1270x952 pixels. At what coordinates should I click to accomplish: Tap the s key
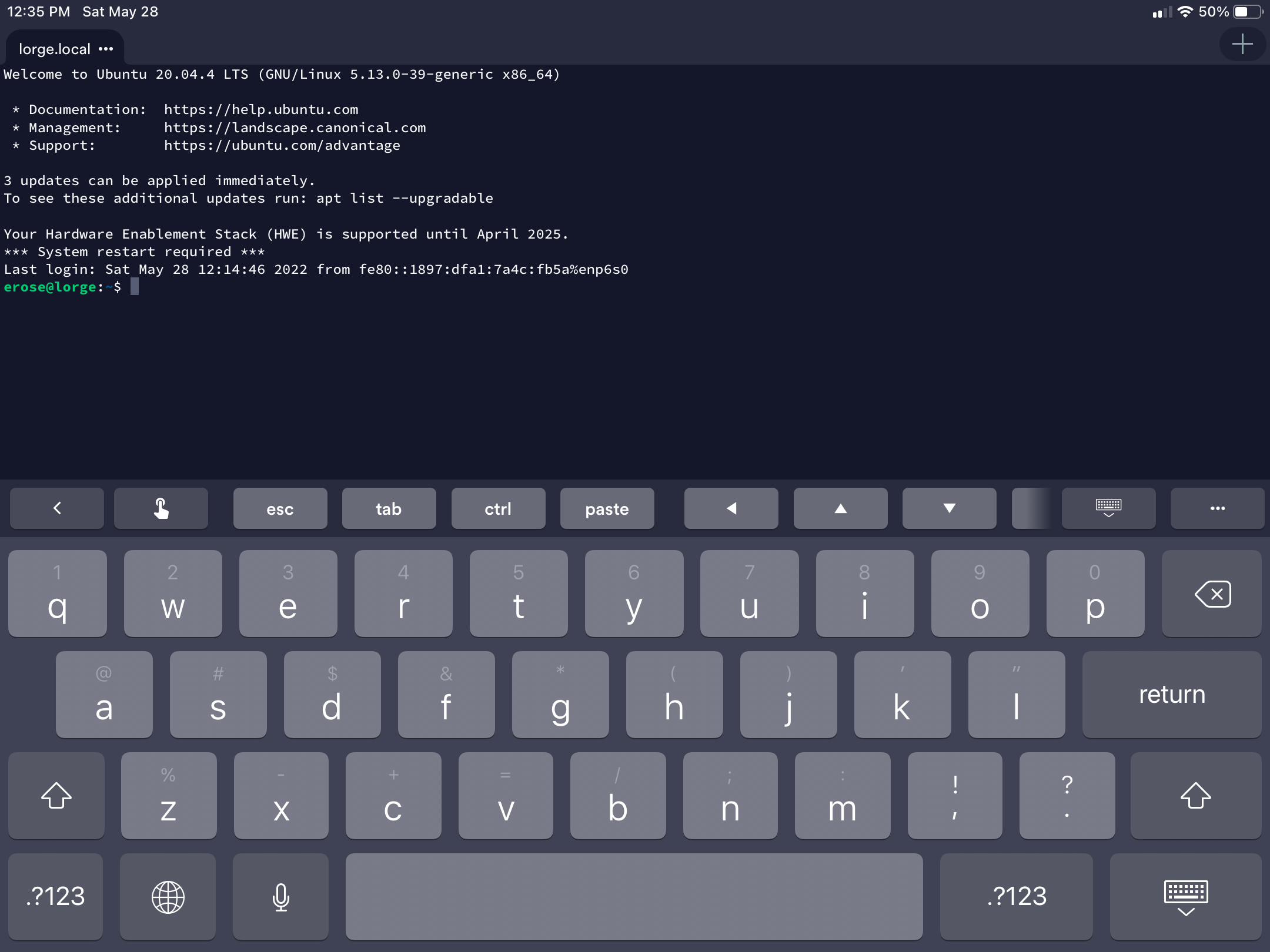(218, 695)
